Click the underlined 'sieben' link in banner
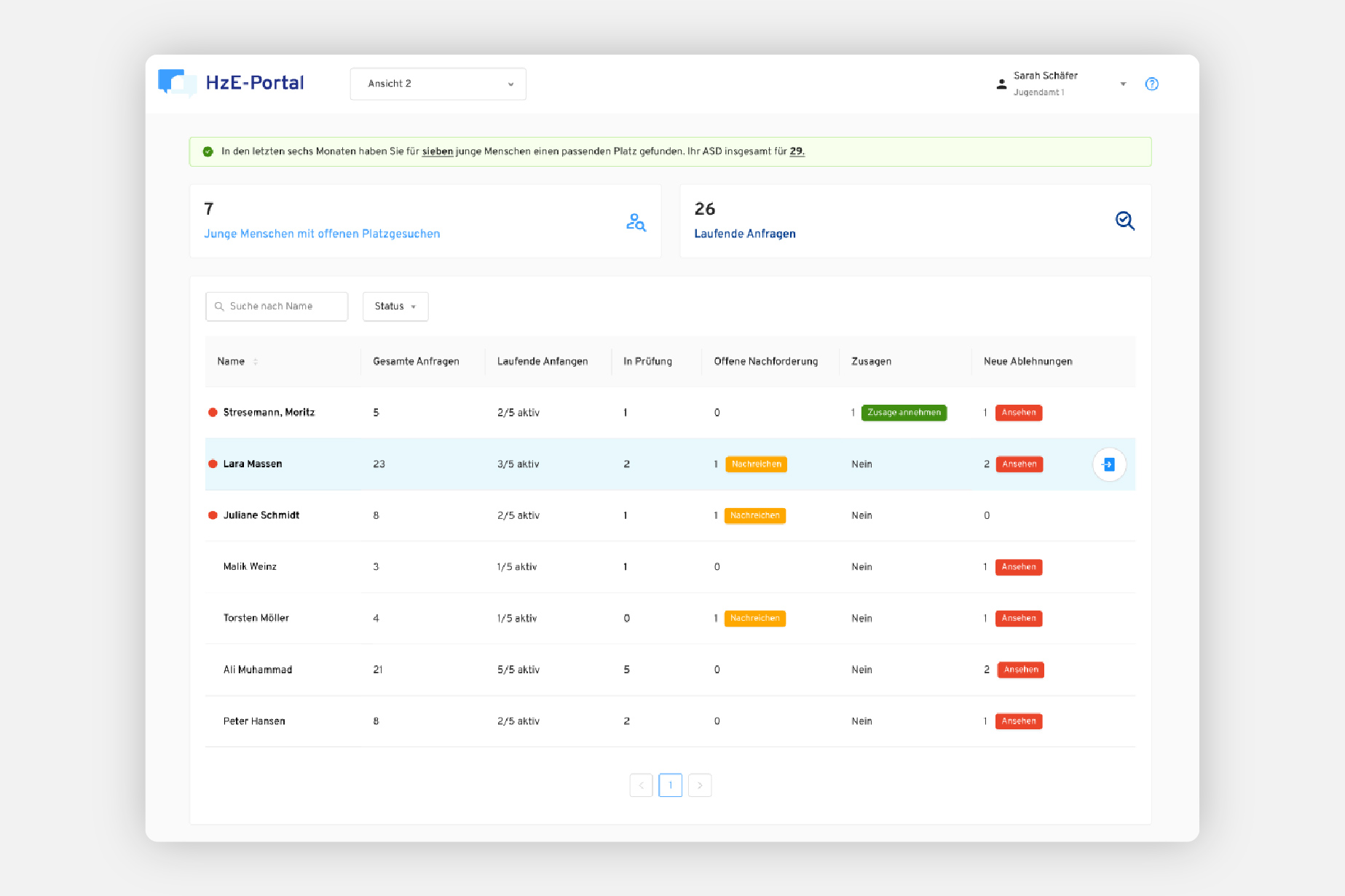This screenshot has width=1345, height=896. pyautogui.click(x=438, y=151)
